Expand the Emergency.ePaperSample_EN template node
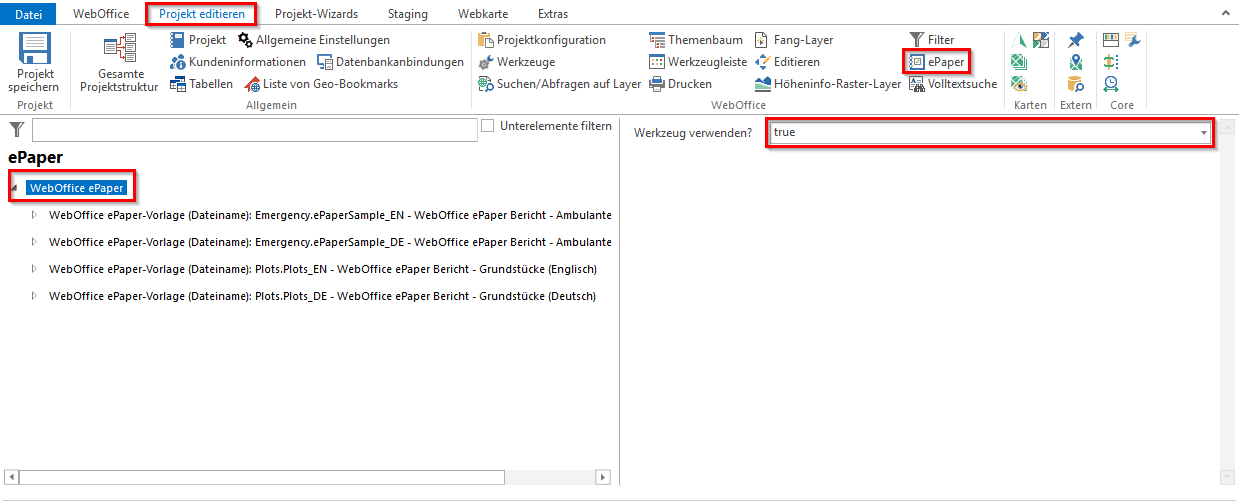 point(34,215)
